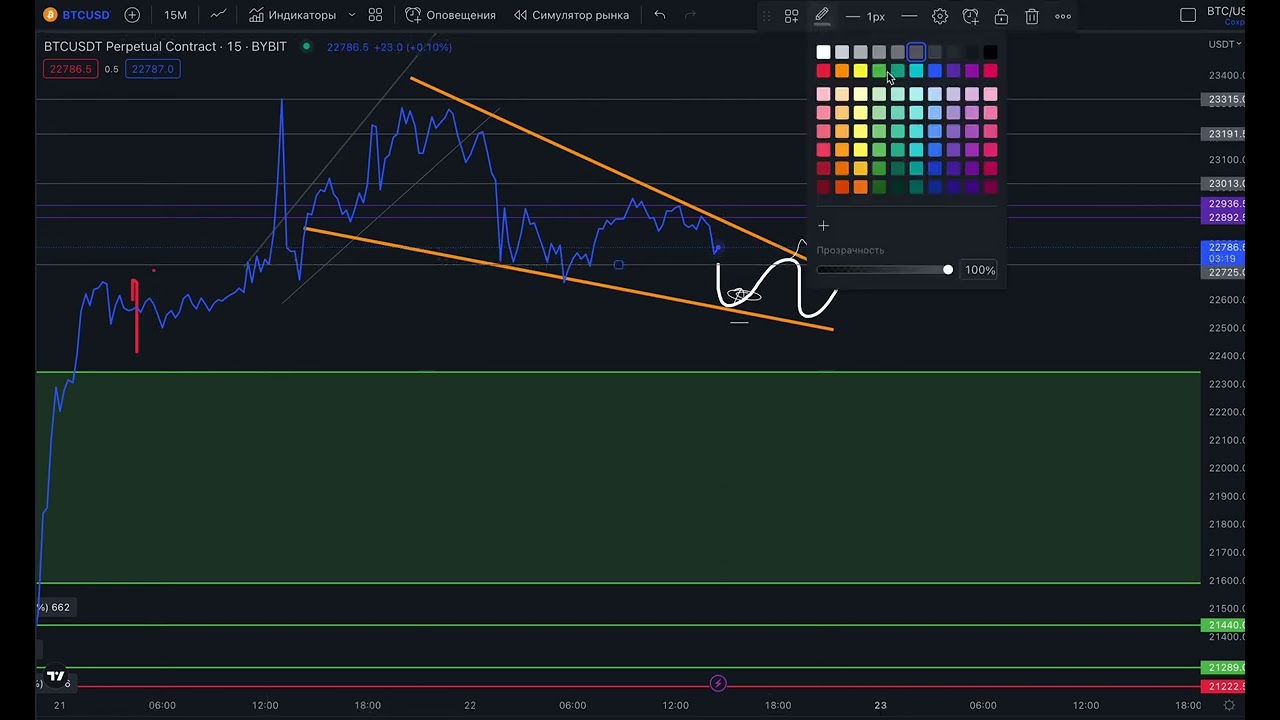Select the highlighted dark gray swatch
The height and width of the screenshot is (720, 1280).
[x=916, y=52]
